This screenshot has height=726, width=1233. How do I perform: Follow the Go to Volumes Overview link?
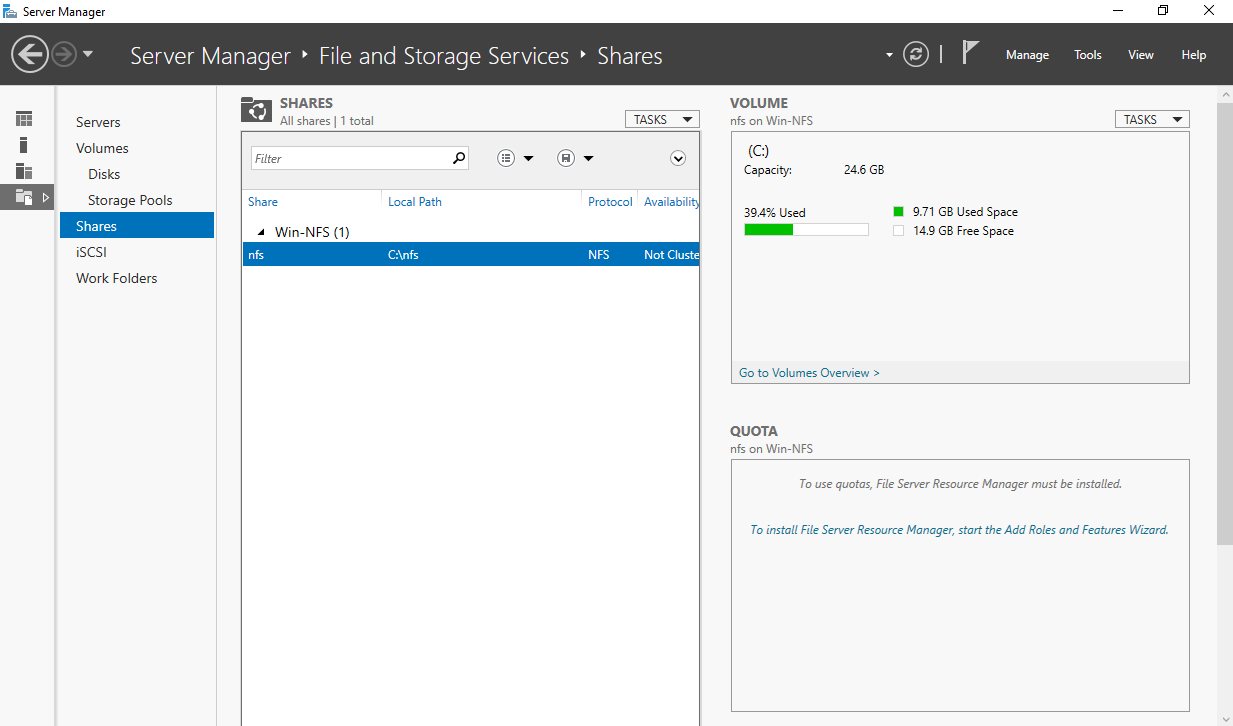click(808, 372)
